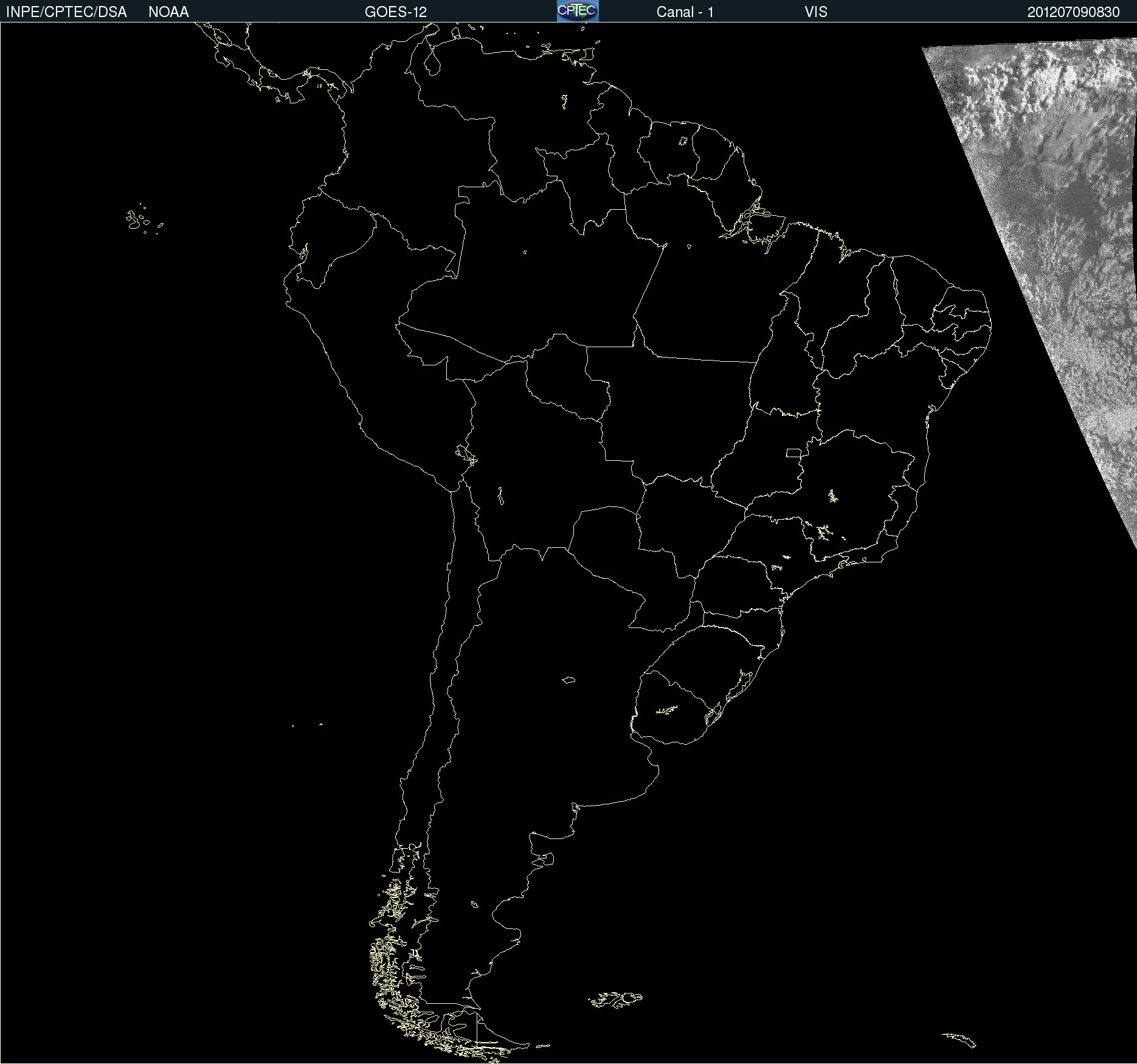
Task: Select the VIS label in the header
Action: click(816, 12)
